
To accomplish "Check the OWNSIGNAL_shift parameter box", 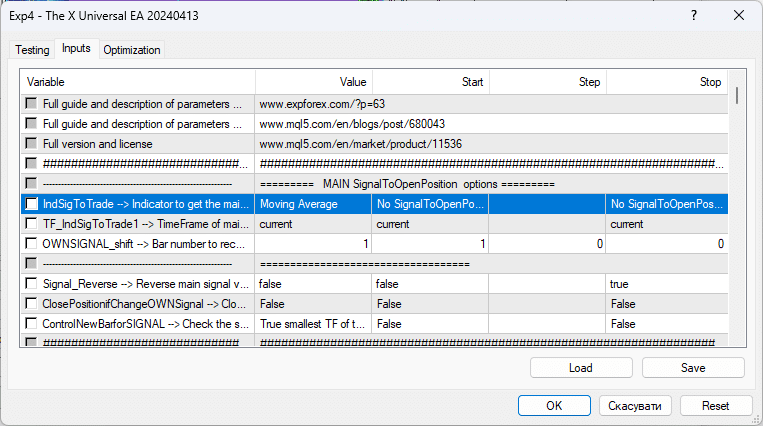I will (x=33, y=244).
